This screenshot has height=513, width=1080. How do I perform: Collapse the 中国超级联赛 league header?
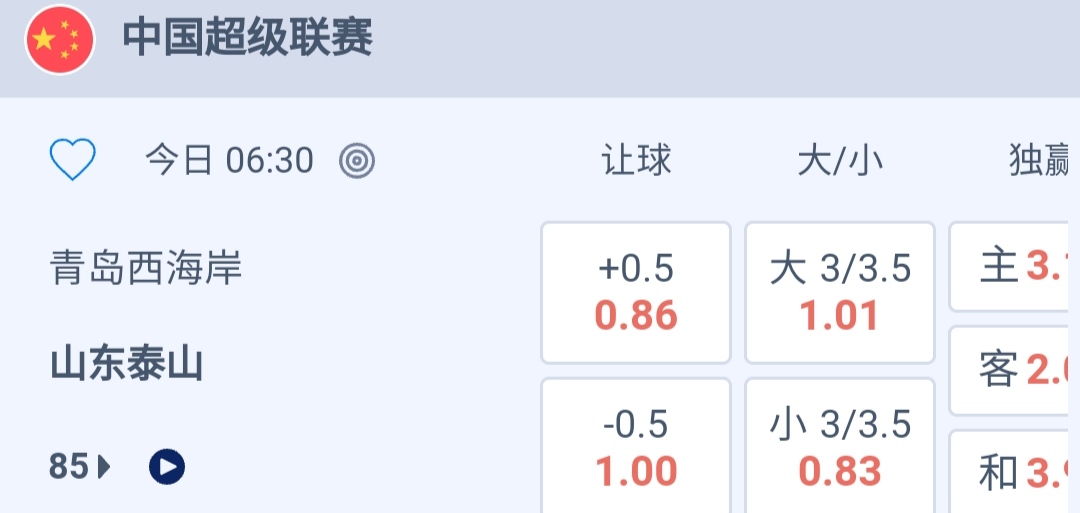tap(600, 40)
